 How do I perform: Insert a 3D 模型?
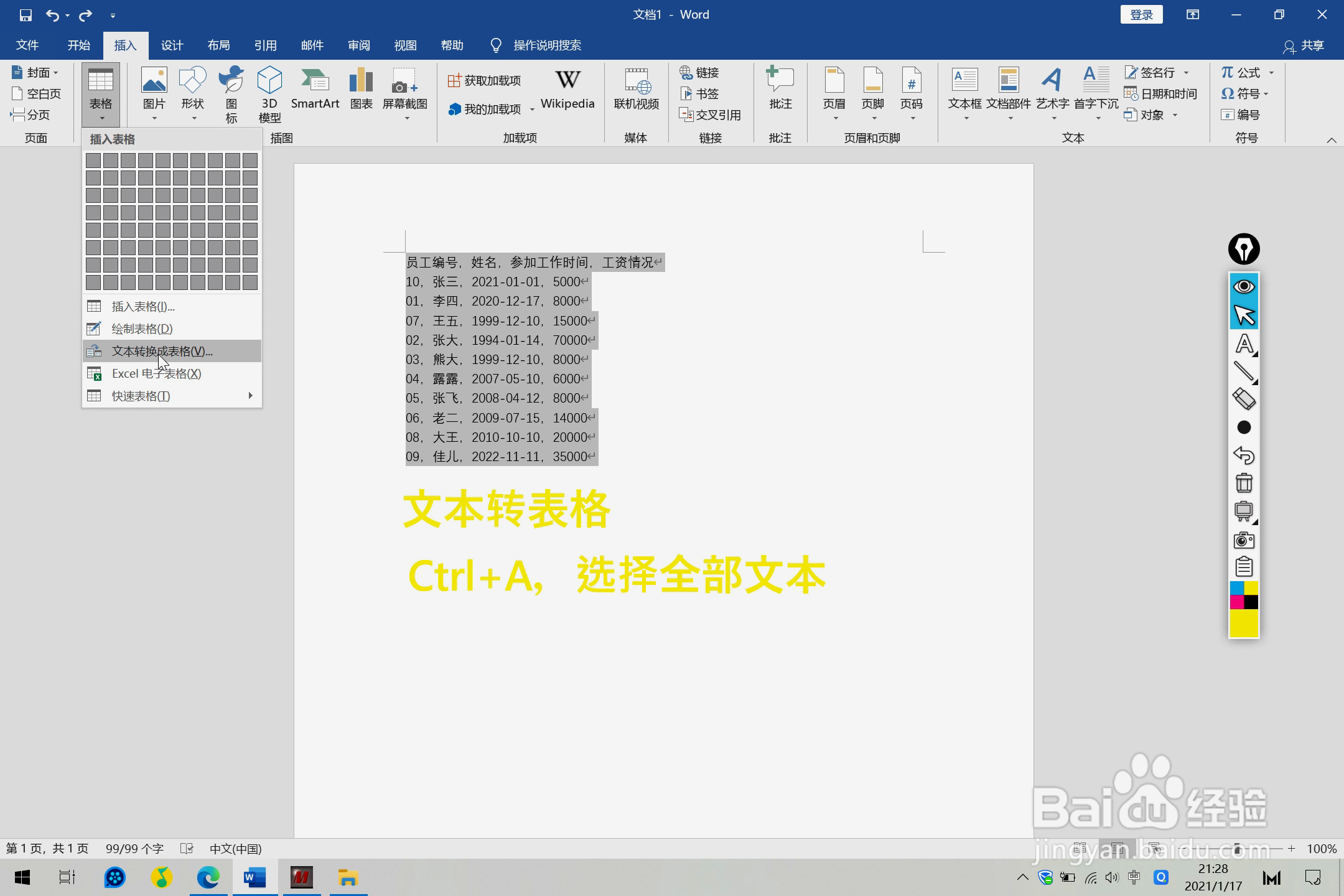click(x=269, y=92)
